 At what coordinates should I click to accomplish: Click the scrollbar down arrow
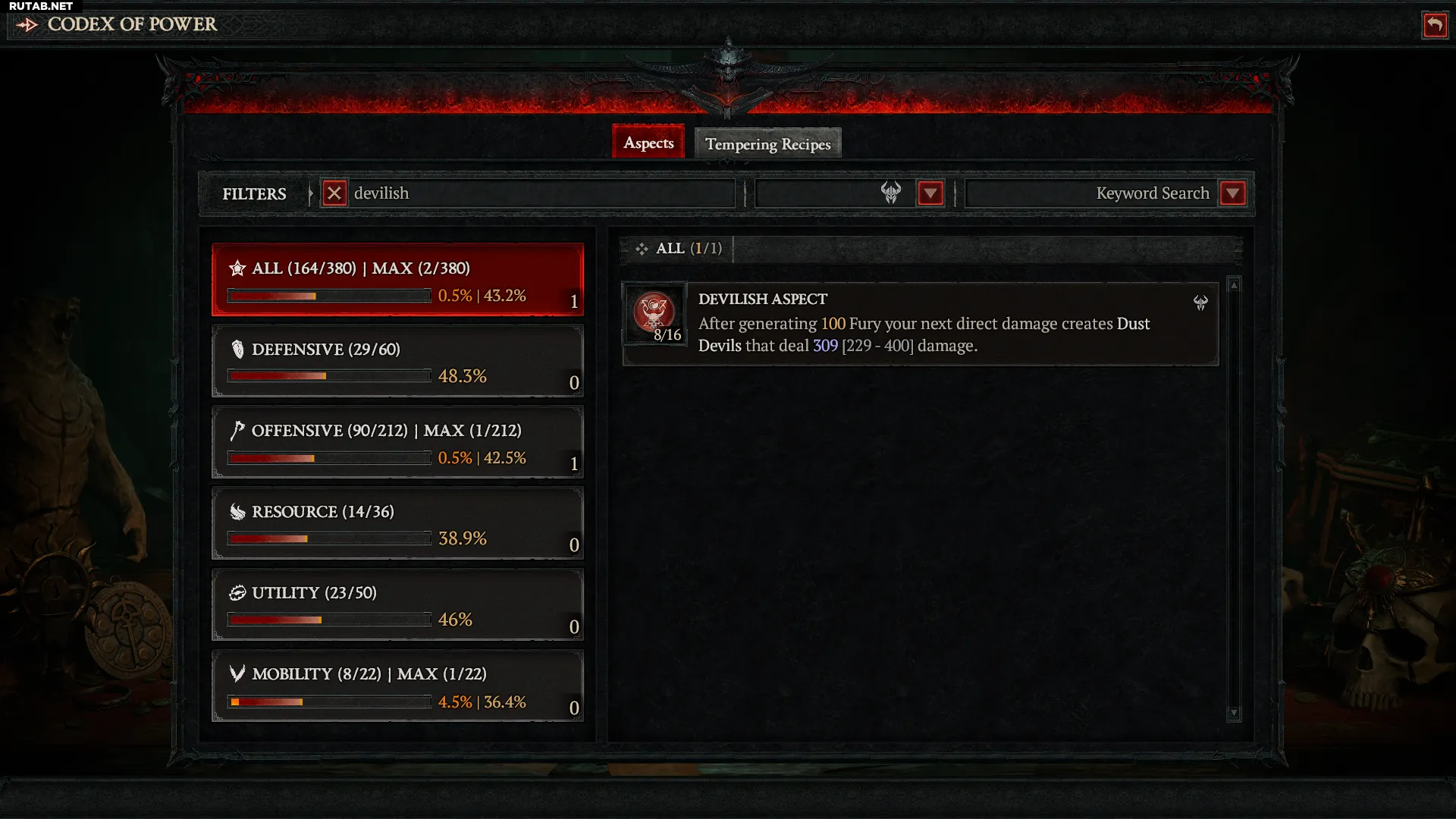1234,713
